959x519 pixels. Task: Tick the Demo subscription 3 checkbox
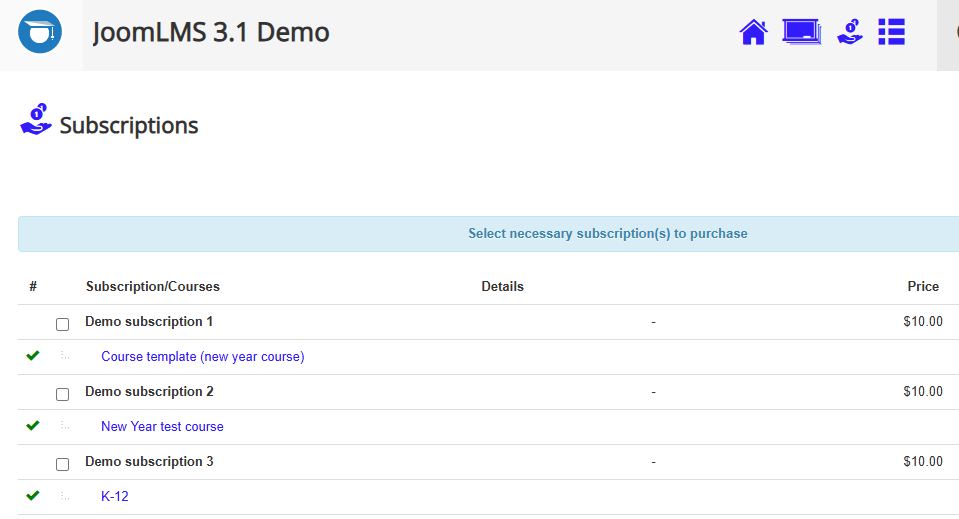pyautogui.click(x=62, y=464)
